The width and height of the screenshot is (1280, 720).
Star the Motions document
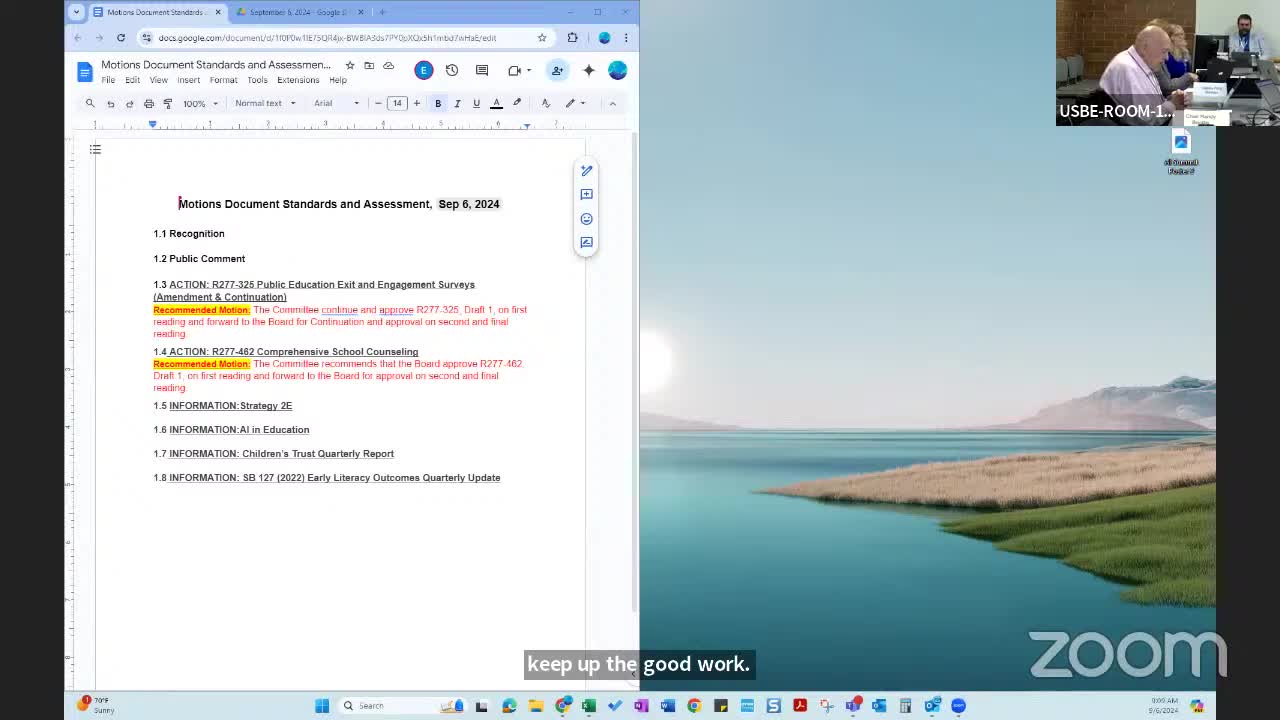tap(349, 65)
